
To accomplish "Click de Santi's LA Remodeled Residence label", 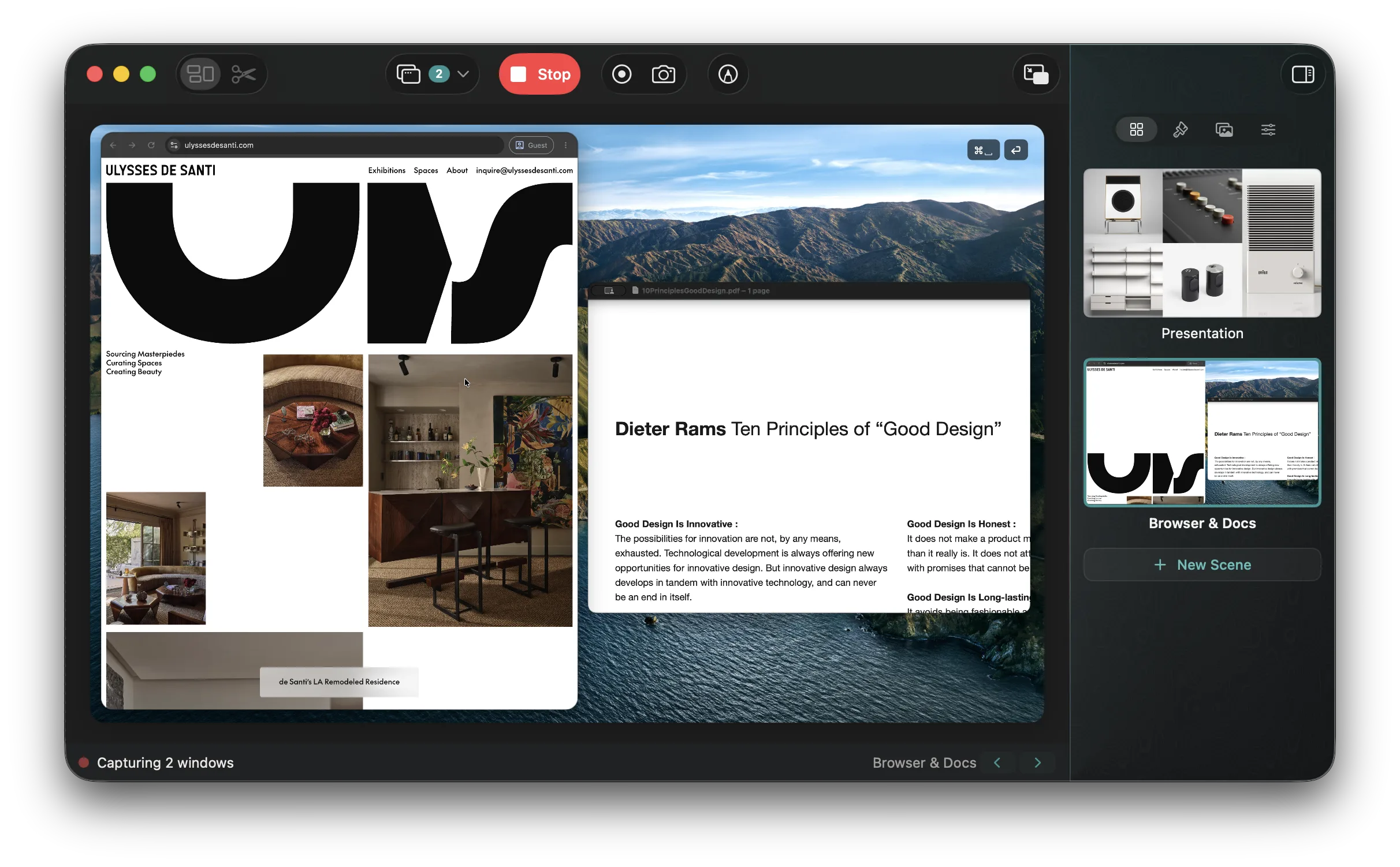I will coord(339,682).
